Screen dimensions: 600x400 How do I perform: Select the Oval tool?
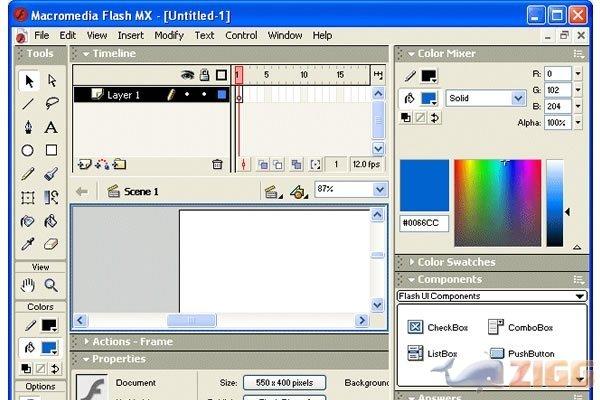tap(28, 150)
